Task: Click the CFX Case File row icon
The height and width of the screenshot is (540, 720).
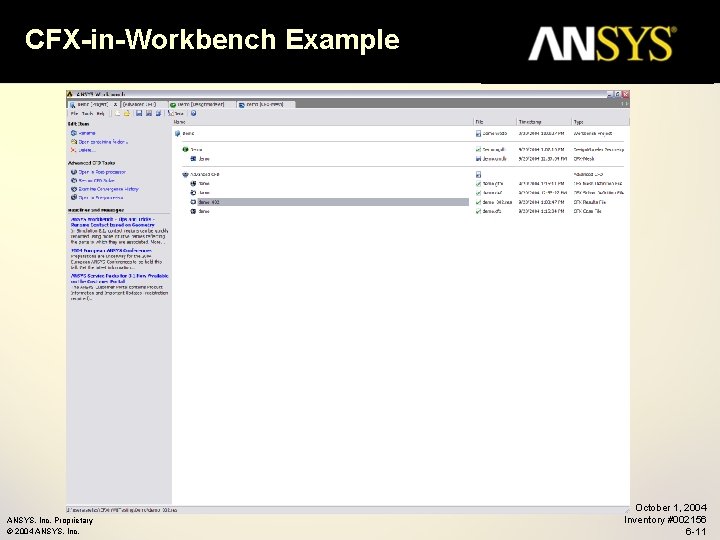Action: (193, 211)
